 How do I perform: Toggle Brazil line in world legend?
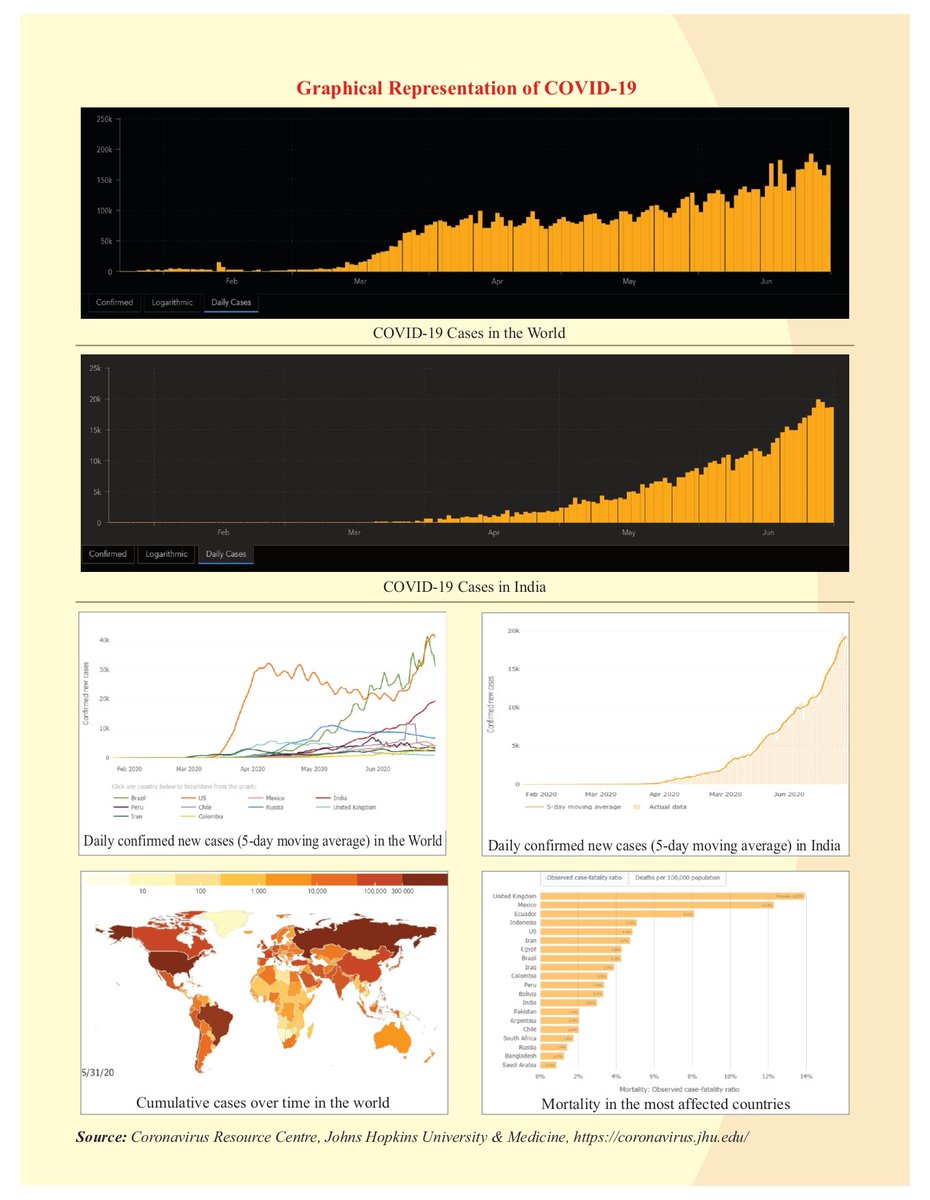click(130, 798)
